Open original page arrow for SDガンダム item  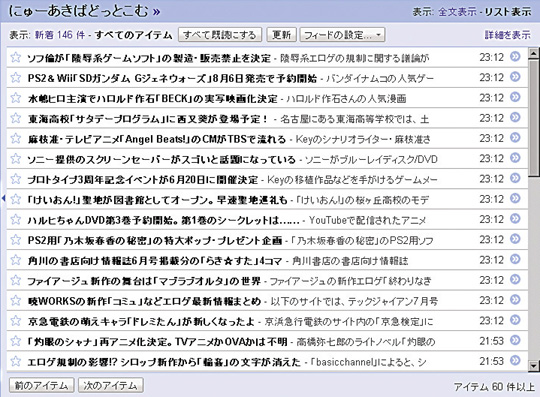515,77
